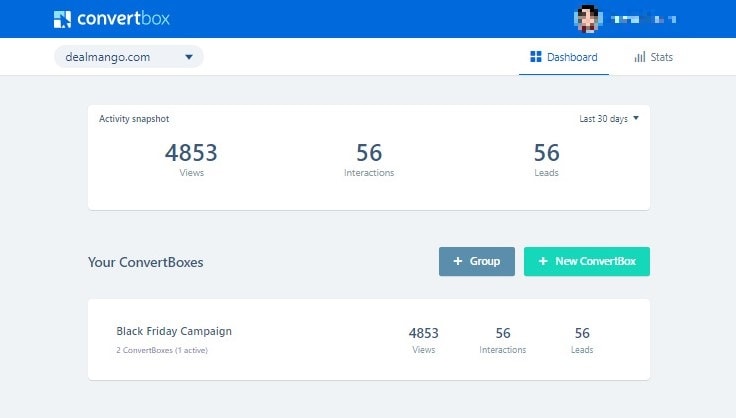The image size is (736, 418).
Task: Click the ConvertBox logo icon
Action: coord(62,19)
